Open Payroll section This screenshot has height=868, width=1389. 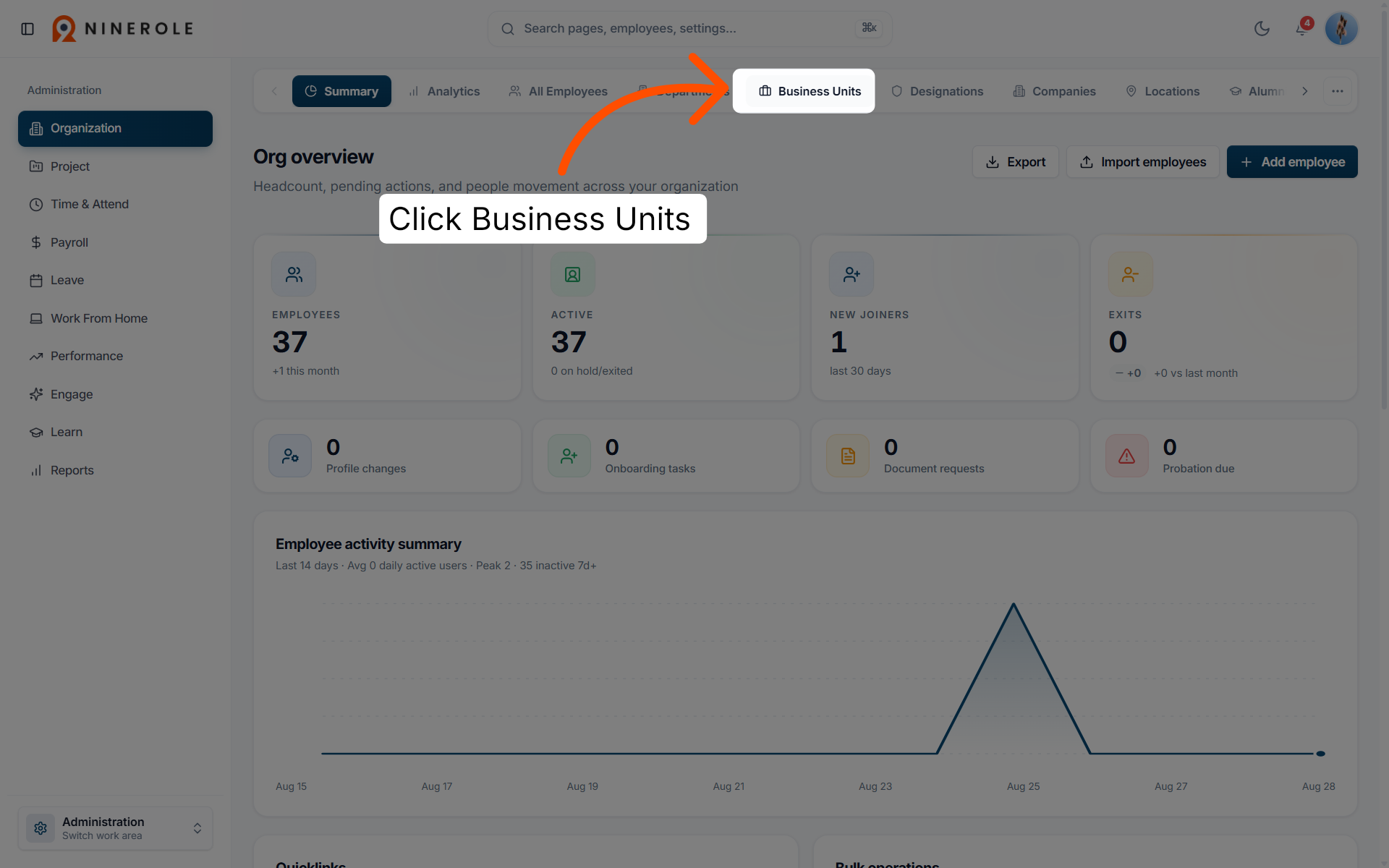[115, 242]
